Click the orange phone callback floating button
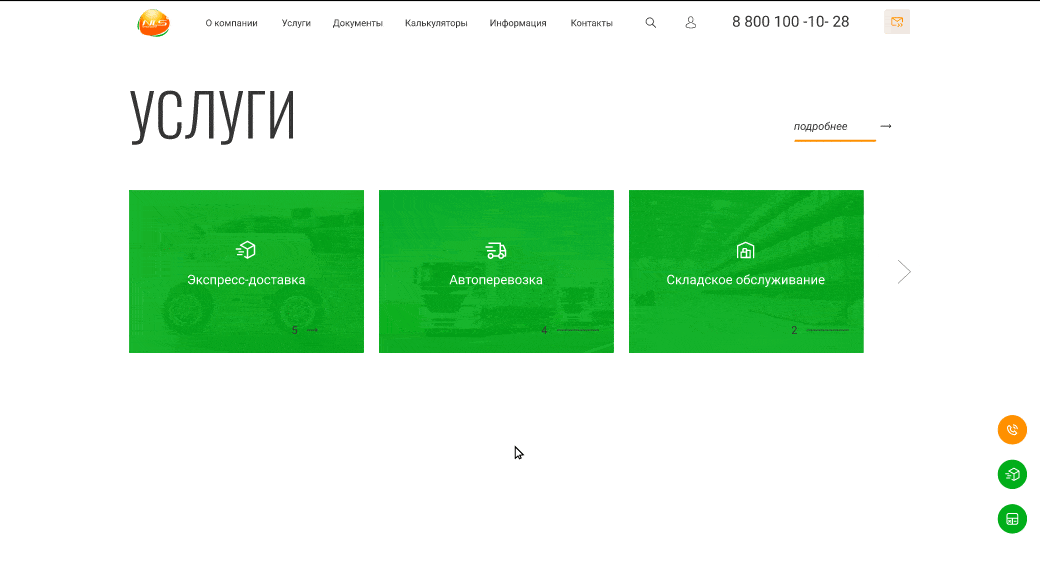 click(x=1012, y=430)
